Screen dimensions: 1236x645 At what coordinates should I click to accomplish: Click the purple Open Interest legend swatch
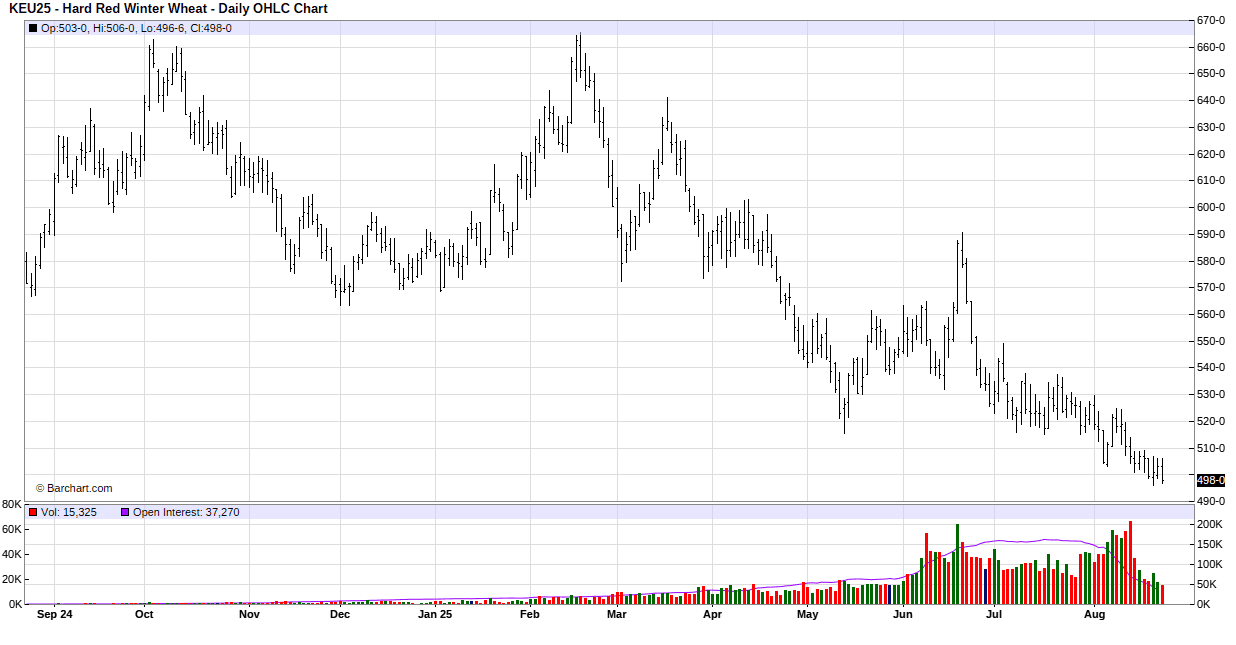point(125,512)
